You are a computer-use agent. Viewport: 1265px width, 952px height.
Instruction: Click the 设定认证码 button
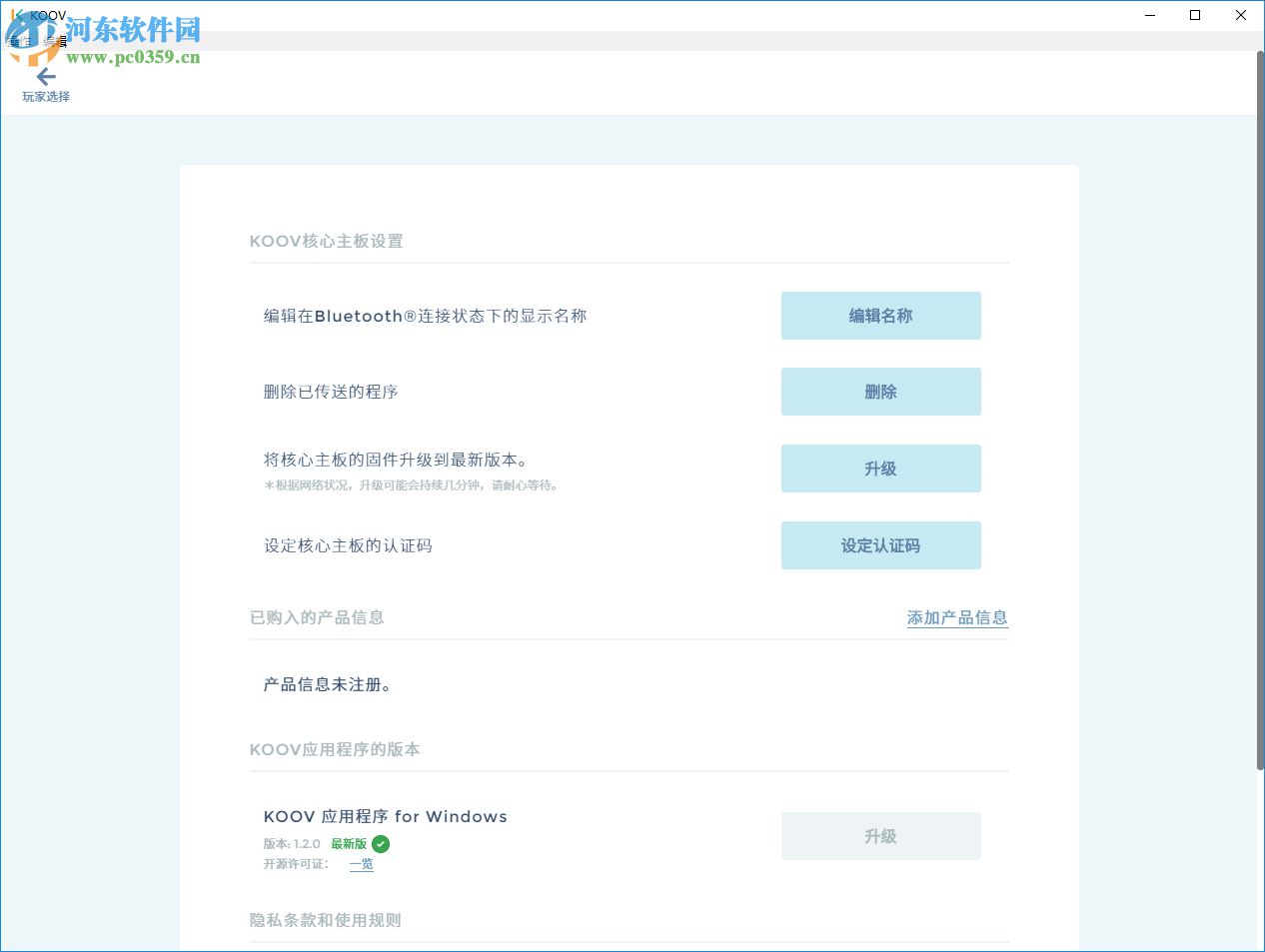[880, 545]
